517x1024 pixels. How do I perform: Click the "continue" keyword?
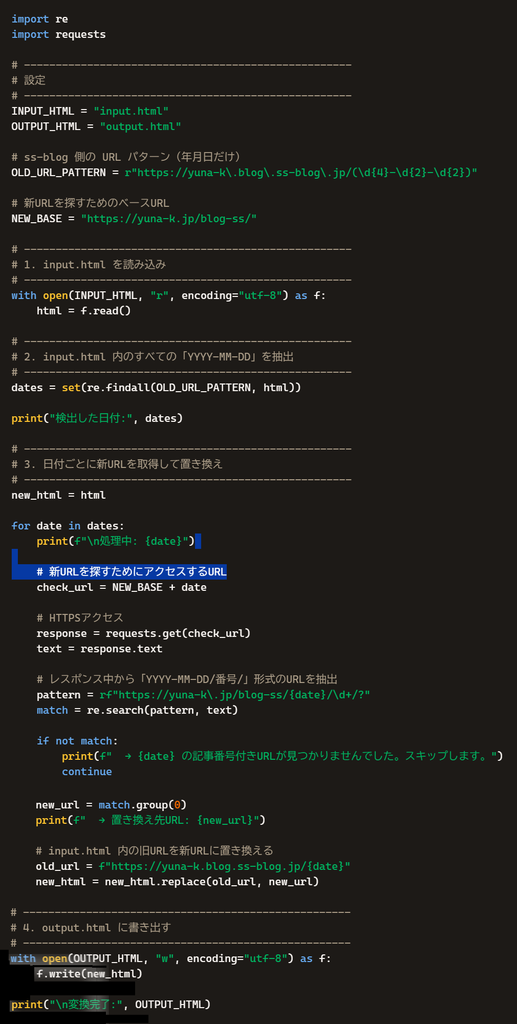[x=87, y=771]
